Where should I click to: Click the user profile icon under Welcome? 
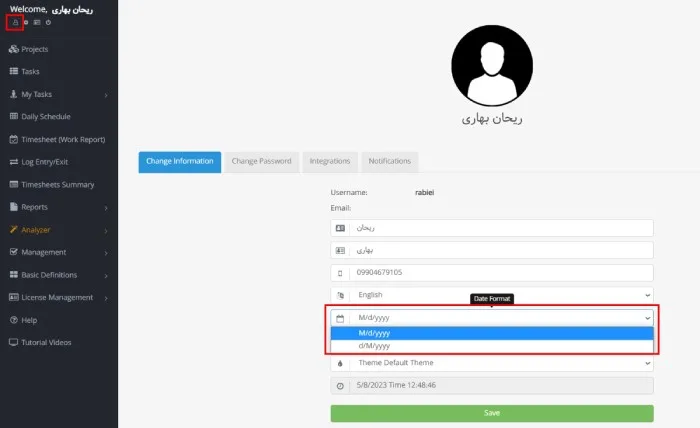point(15,21)
